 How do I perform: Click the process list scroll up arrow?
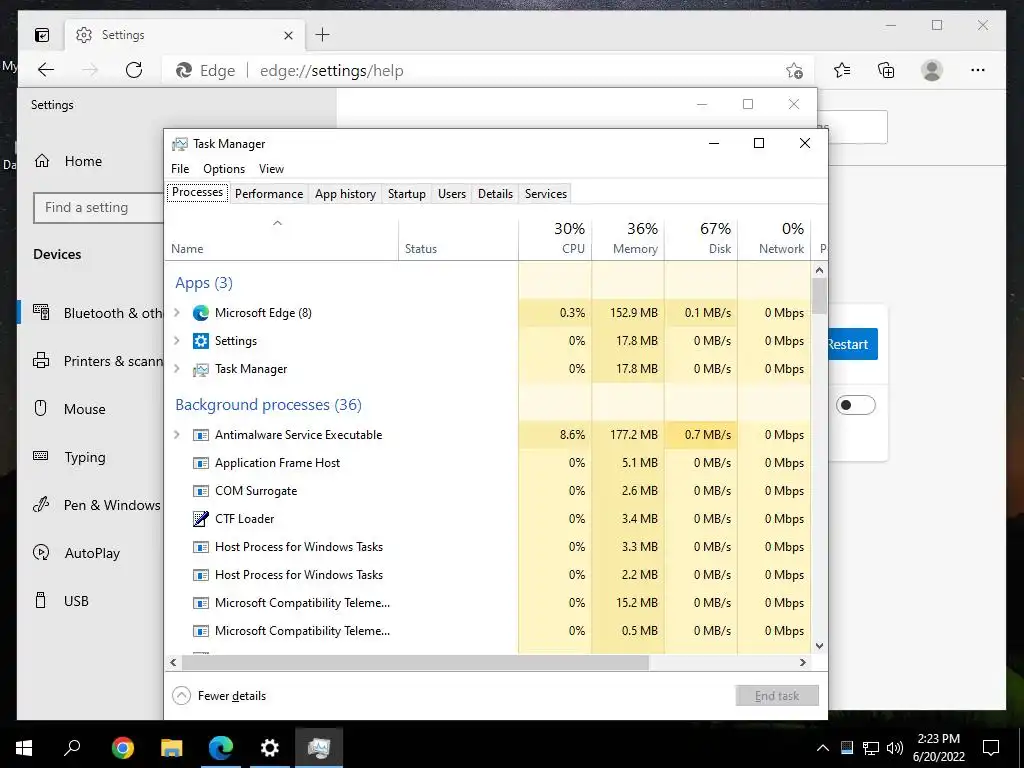pos(820,270)
